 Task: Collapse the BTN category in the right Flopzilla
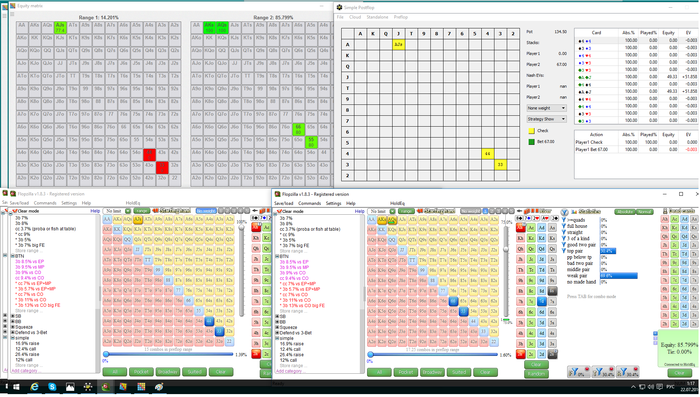click(x=277, y=256)
